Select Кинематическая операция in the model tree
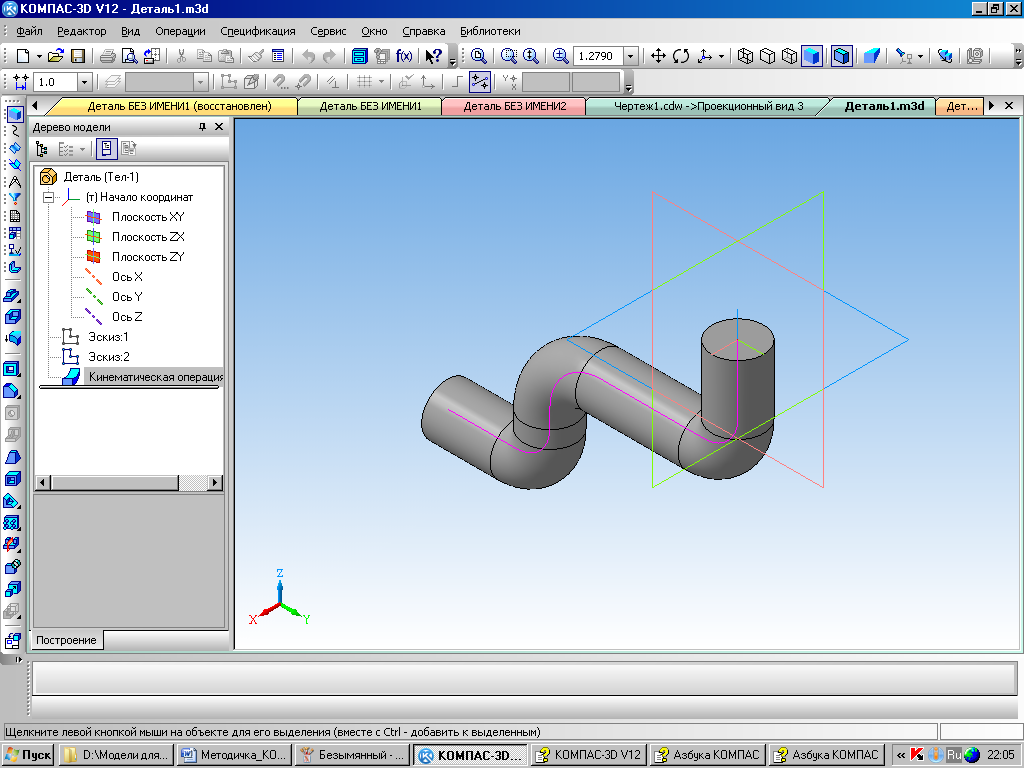 (x=155, y=377)
